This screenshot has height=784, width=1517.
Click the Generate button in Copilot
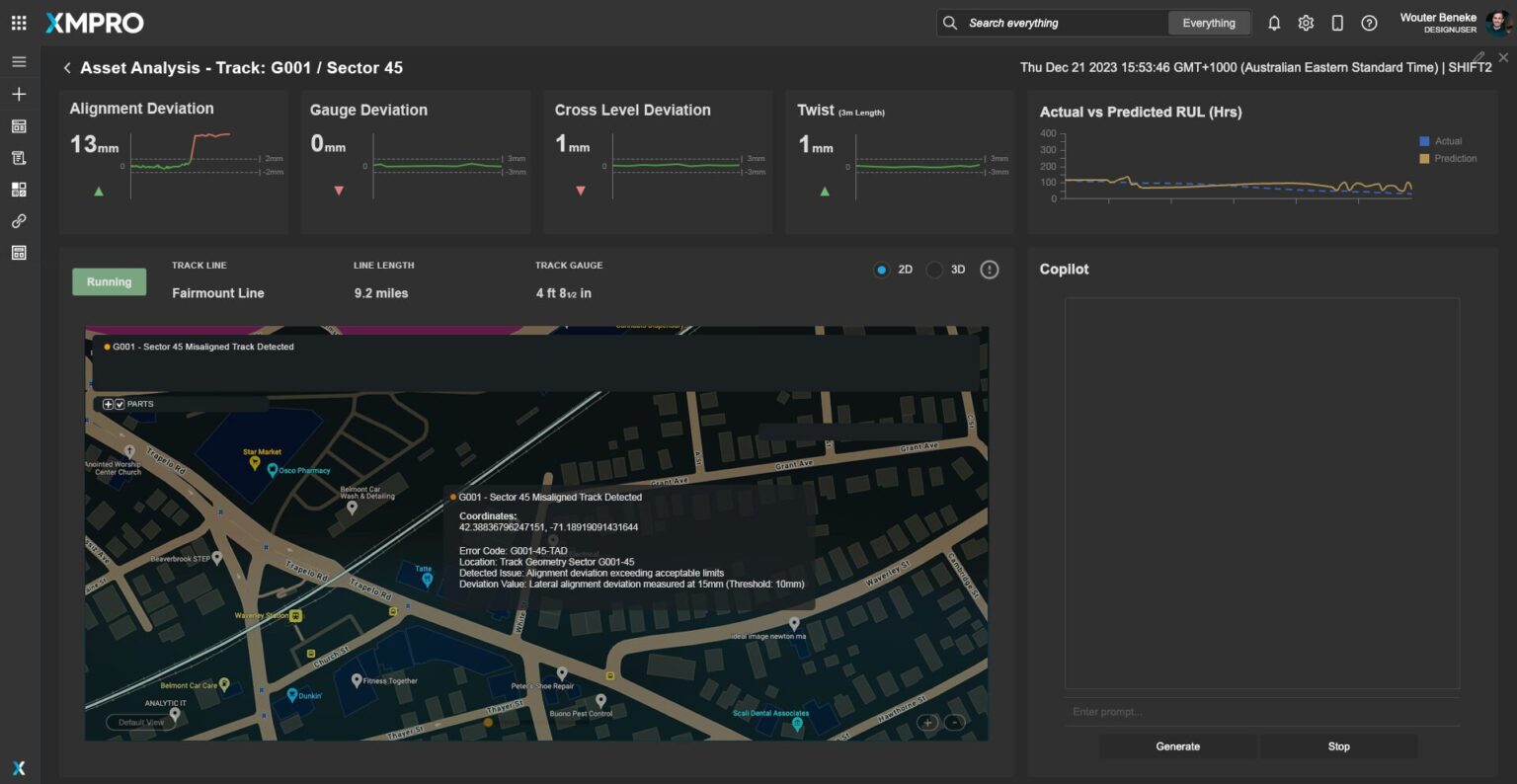tap(1177, 746)
